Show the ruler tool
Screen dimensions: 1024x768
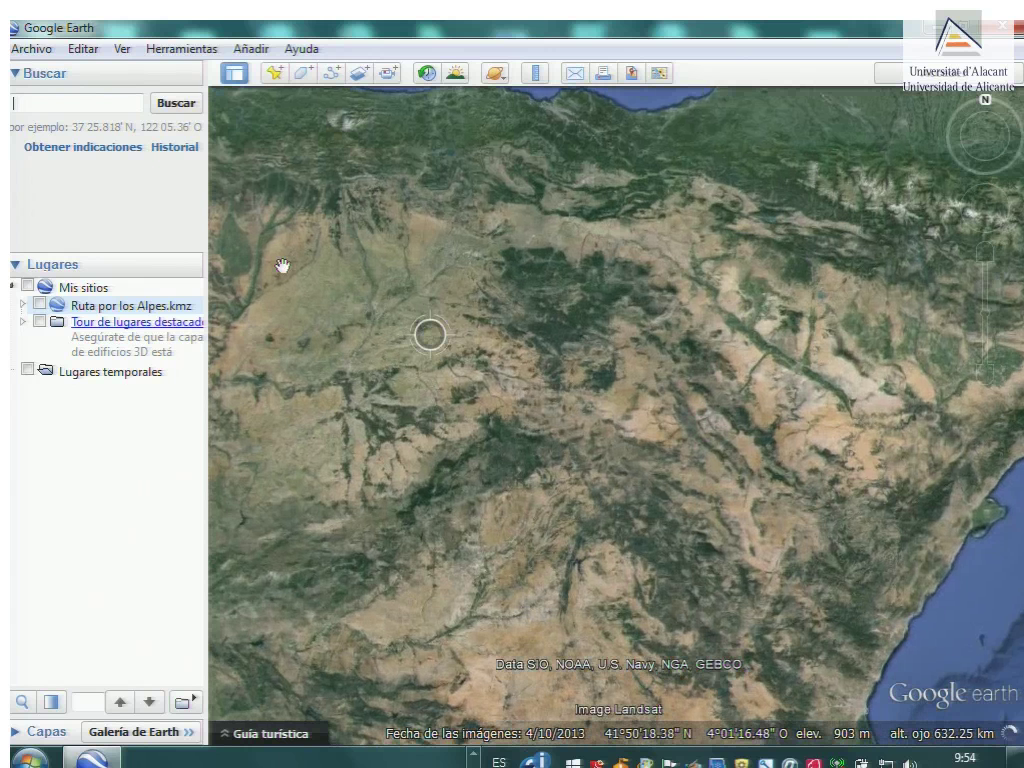tap(535, 73)
